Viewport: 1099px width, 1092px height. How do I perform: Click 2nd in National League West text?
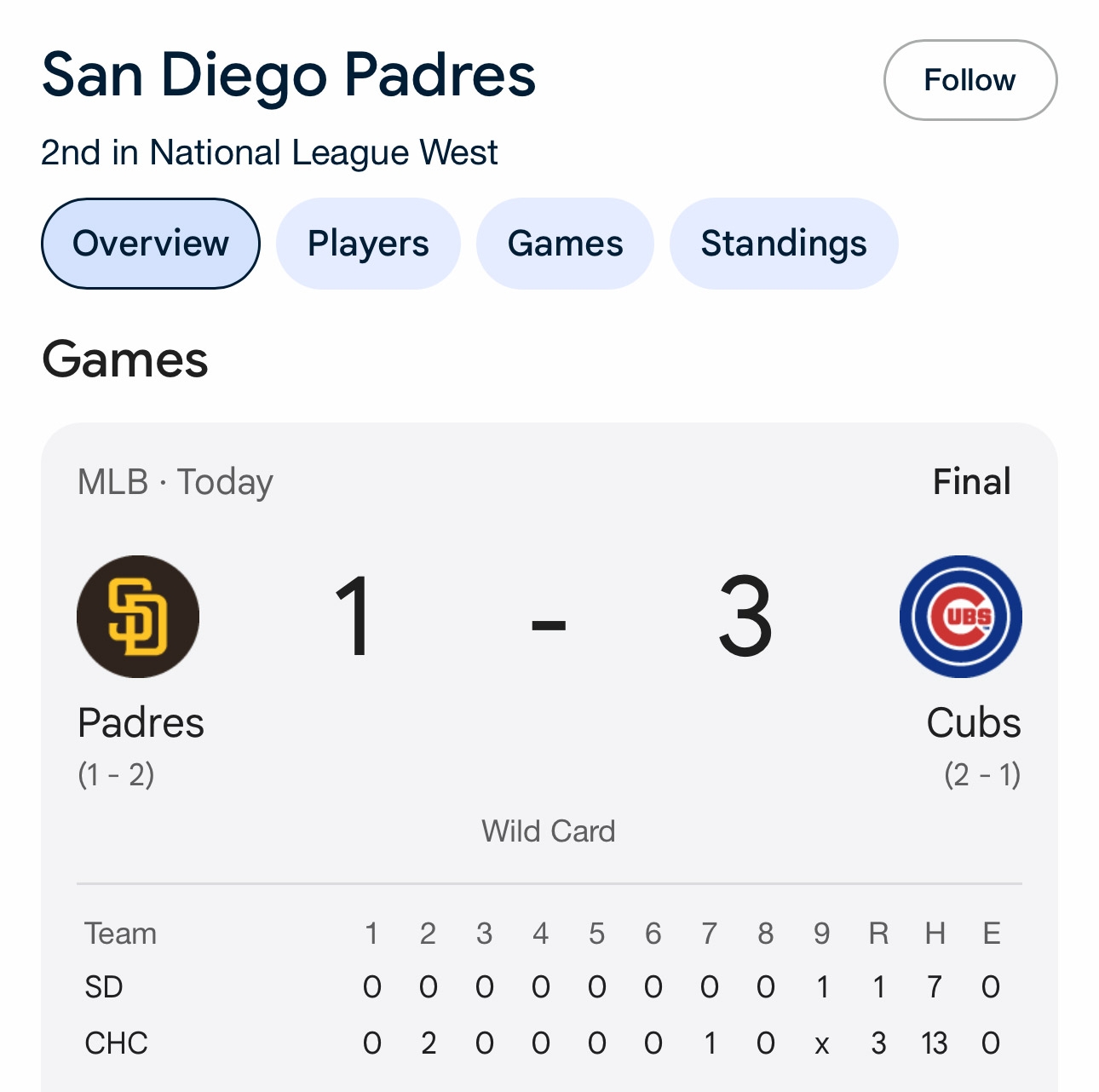(x=269, y=153)
